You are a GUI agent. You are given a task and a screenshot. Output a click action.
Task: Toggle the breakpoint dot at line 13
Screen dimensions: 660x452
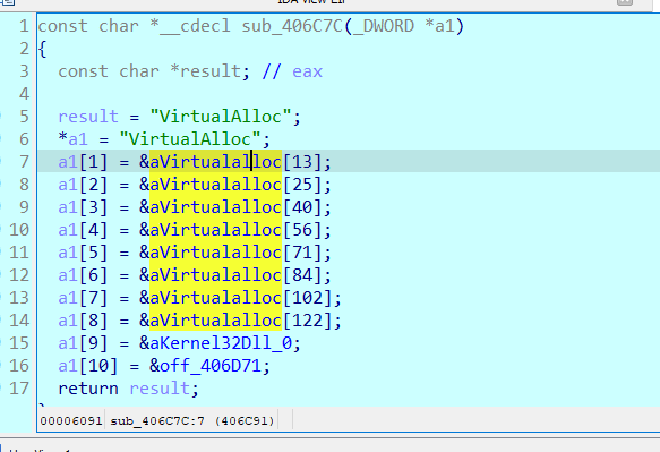point(8,297)
